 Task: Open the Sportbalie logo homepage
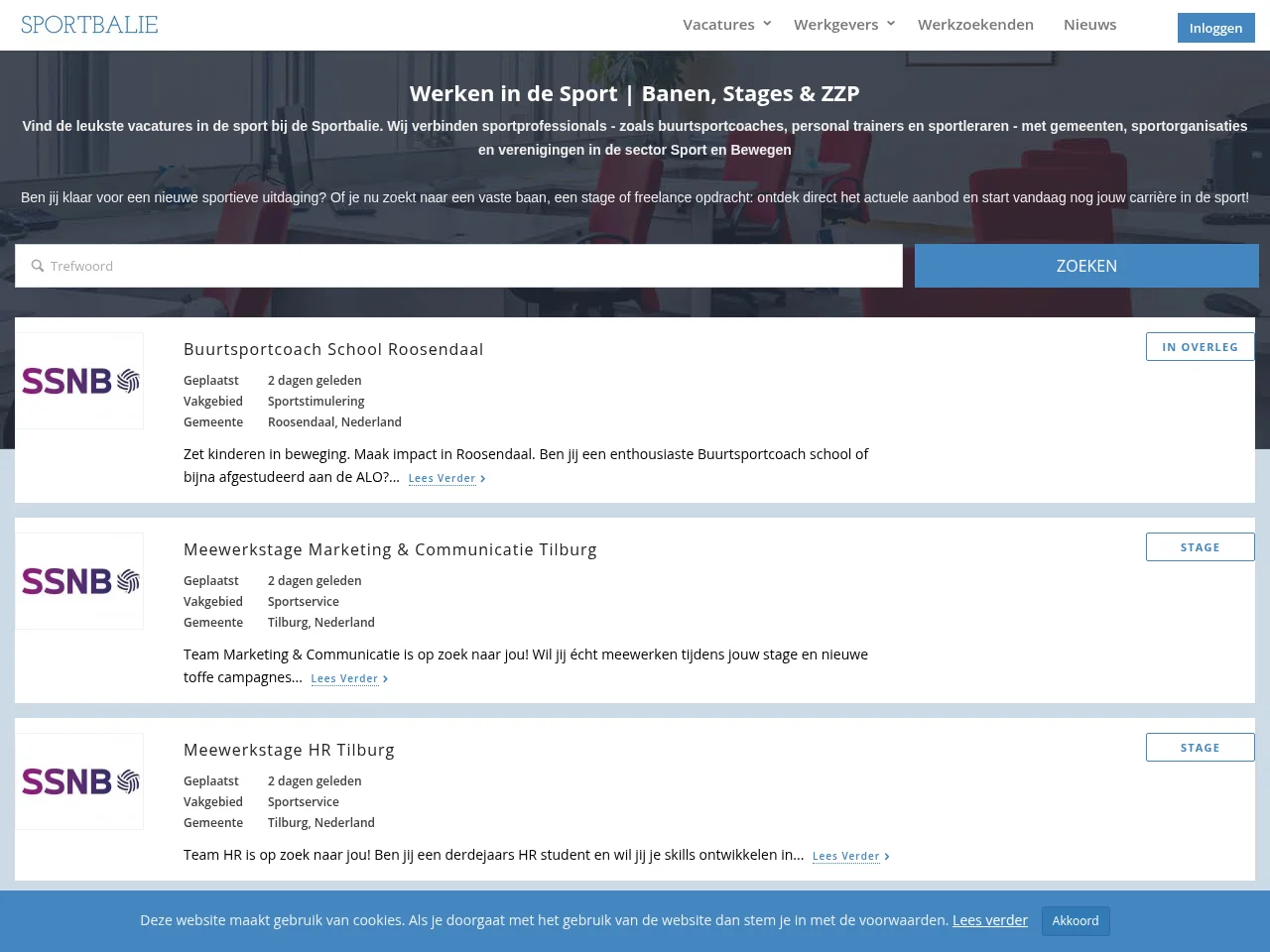pos(89,25)
